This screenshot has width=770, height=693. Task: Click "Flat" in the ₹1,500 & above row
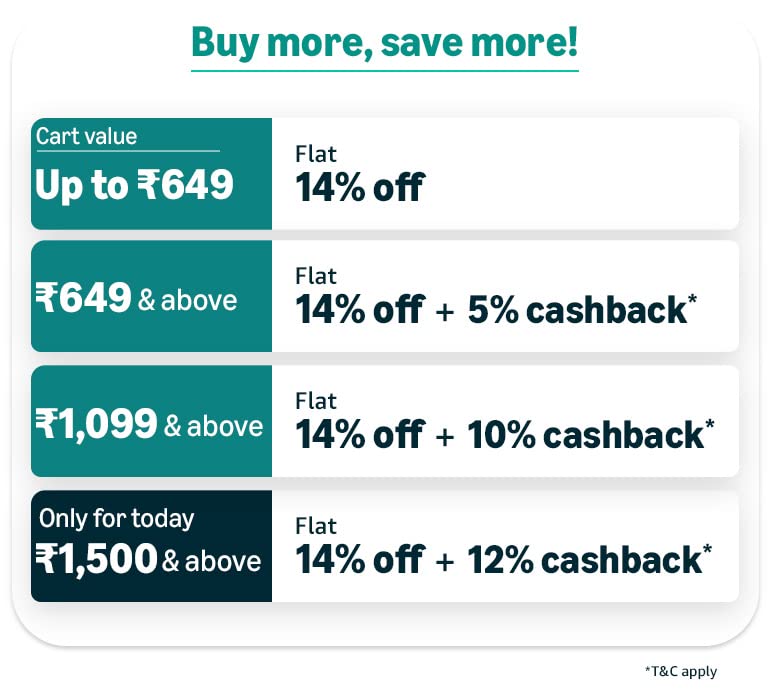pos(316,526)
